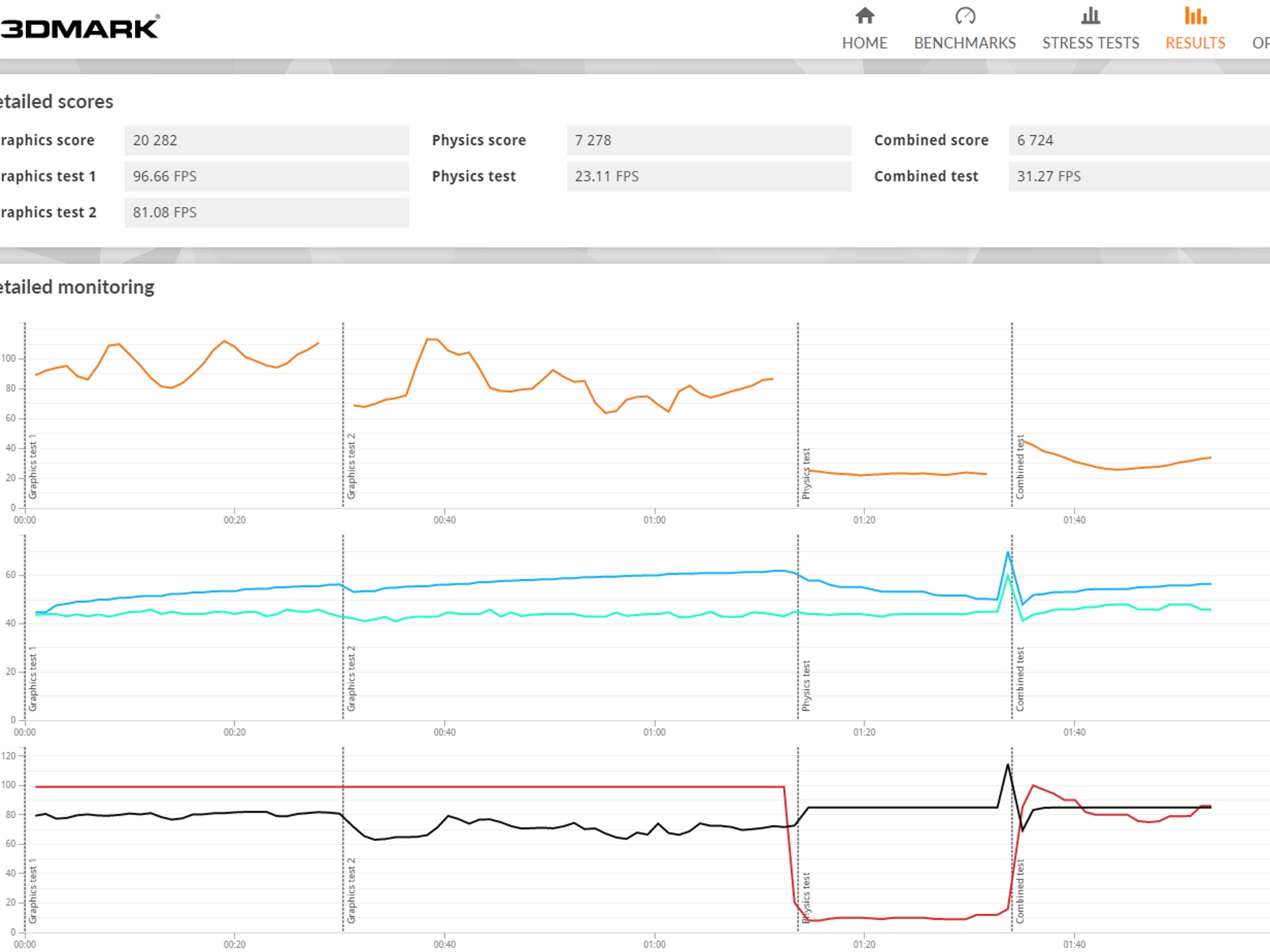The width and height of the screenshot is (1270, 952).
Task: Click the orange Results bars icon
Action: [x=1195, y=16]
